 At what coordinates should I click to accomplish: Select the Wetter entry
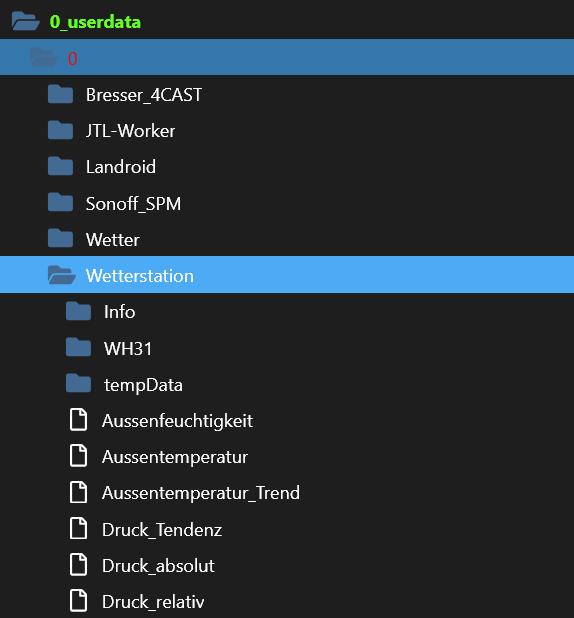[x=113, y=240]
